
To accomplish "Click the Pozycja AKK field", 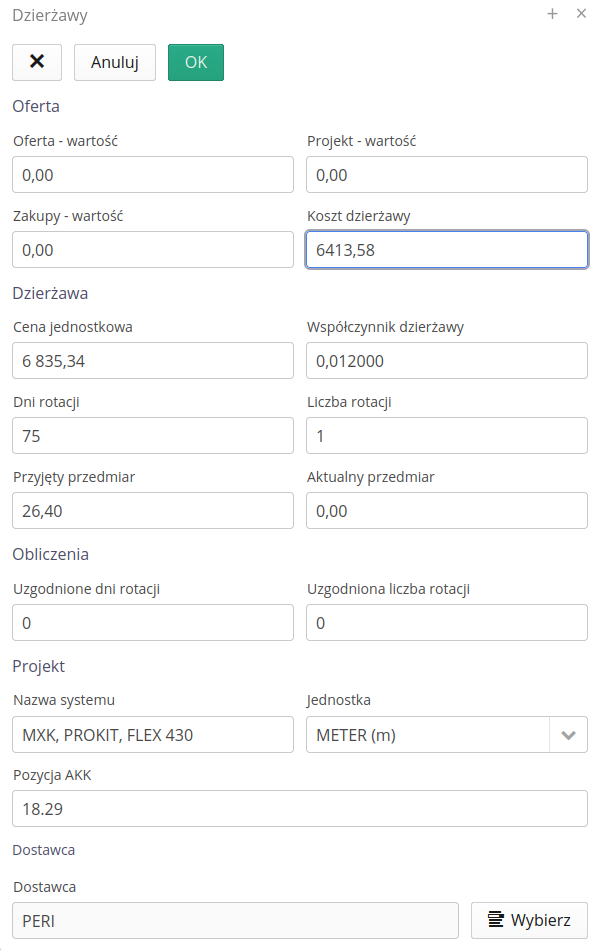I will pos(300,808).
